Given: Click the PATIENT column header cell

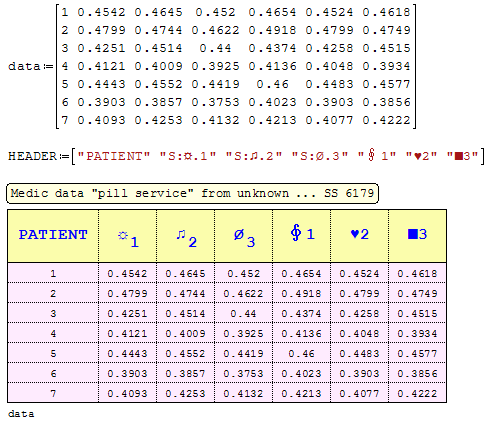Looking at the screenshot, I should coord(53,236).
